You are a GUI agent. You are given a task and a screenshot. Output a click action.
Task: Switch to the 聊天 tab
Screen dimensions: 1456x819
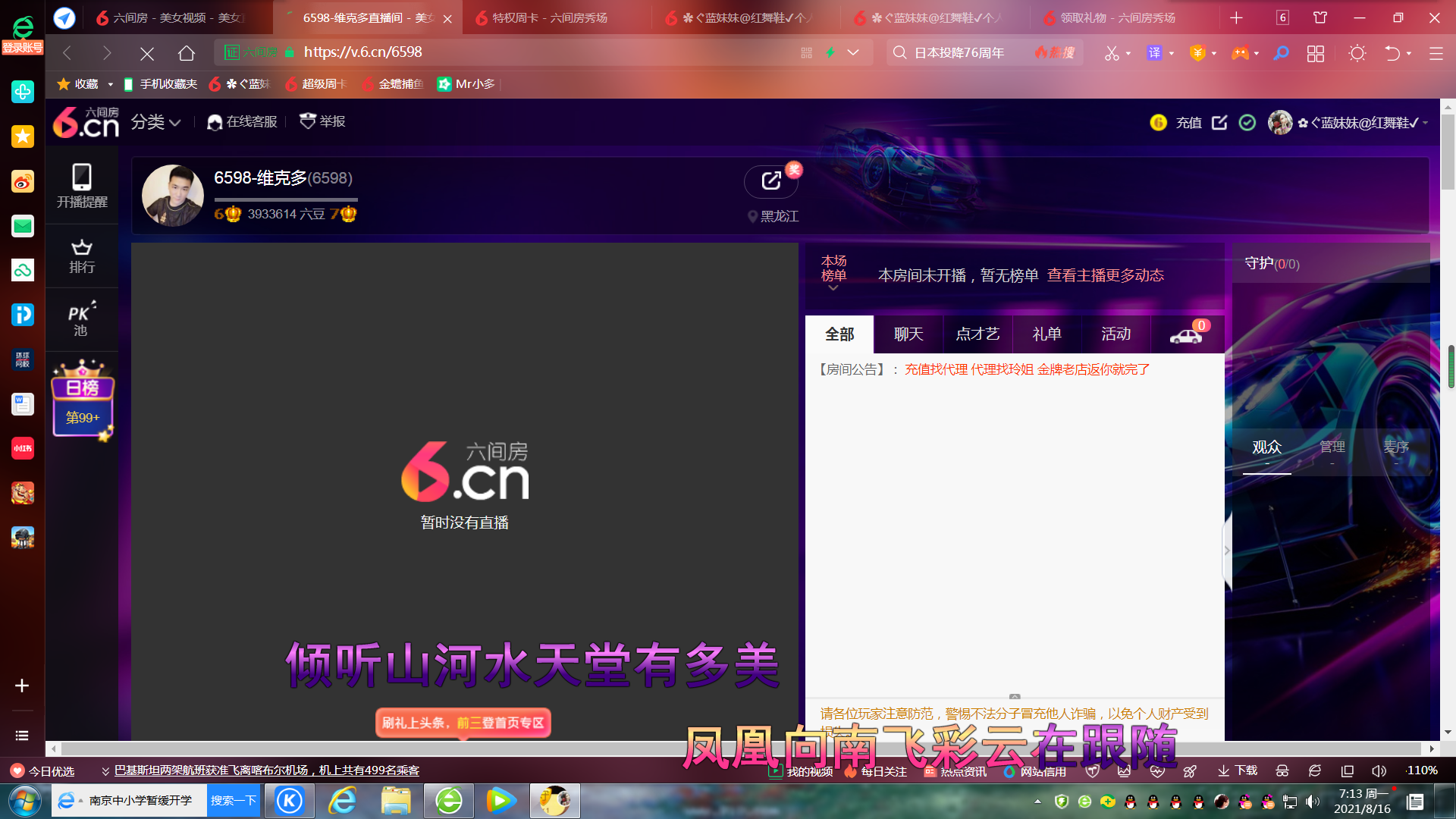(908, 334)
